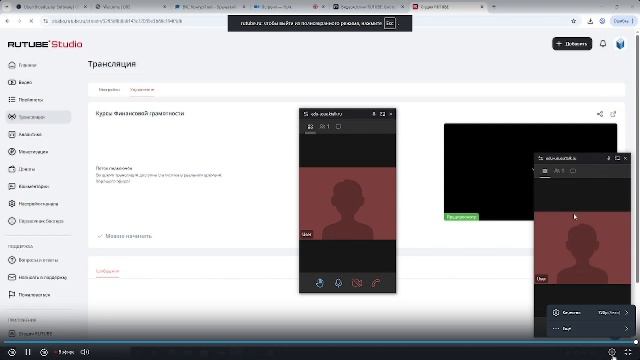The image size is (640, 360).
Task: Open Аналитика in the sidebar
Action: pyautogui.click(x=24, y=134)
